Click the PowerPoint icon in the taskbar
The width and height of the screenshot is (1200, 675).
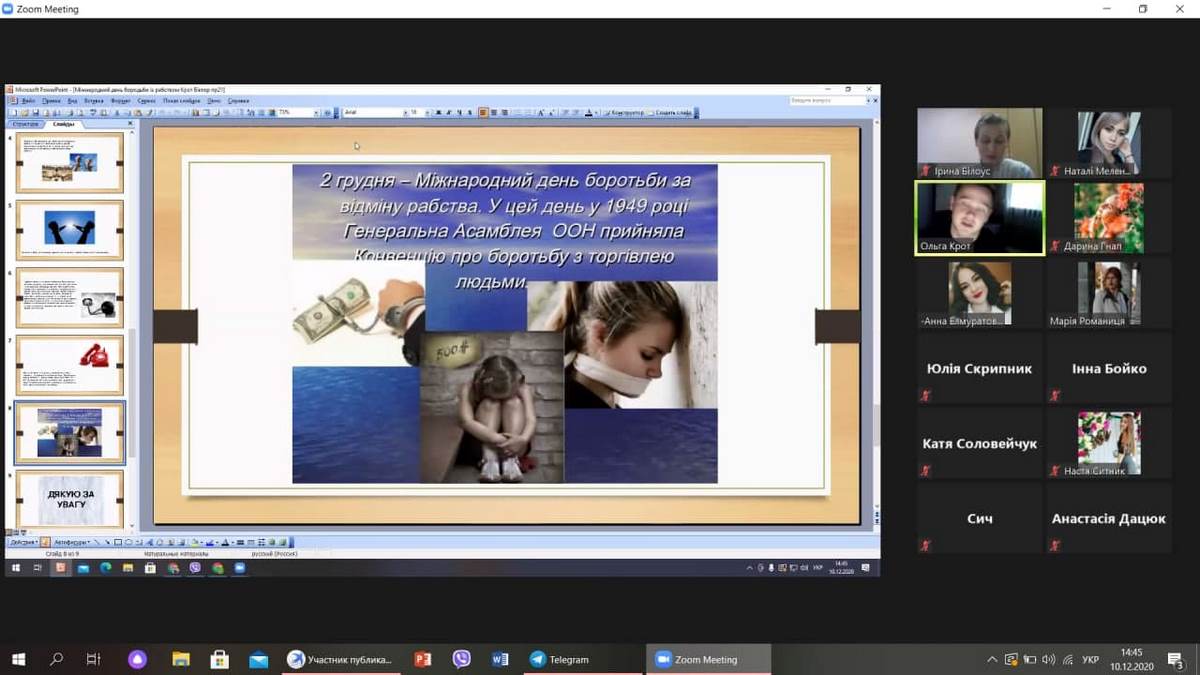click(x=422, y=659)
